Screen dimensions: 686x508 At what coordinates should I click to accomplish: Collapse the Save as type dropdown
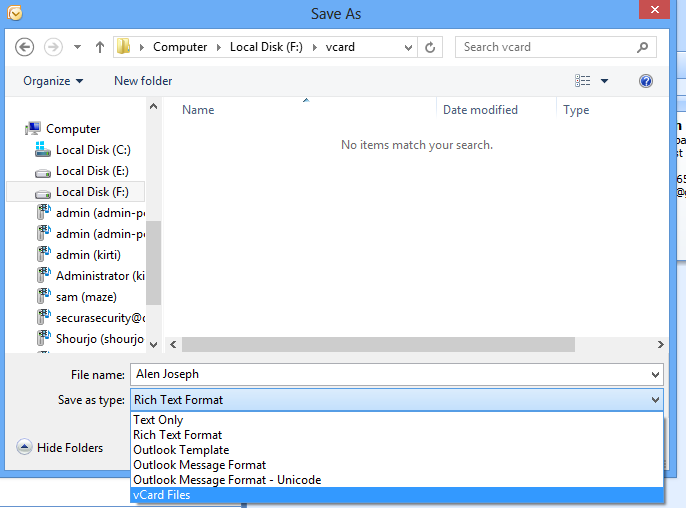pos(655,400)
